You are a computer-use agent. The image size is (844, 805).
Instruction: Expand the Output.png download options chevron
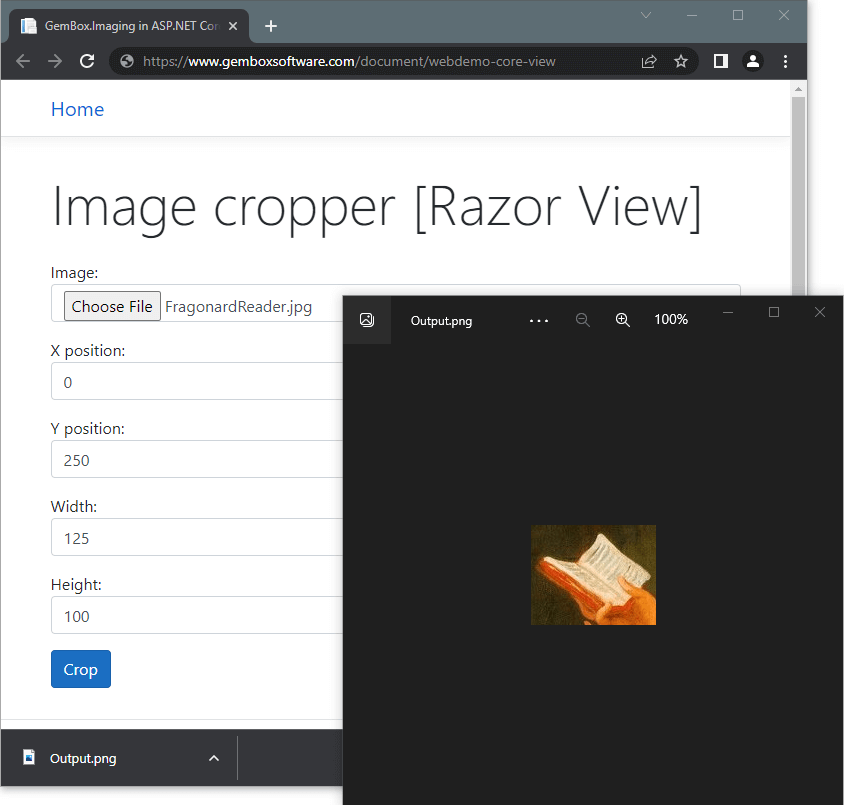pyautogui.click(x=213, y=758)
